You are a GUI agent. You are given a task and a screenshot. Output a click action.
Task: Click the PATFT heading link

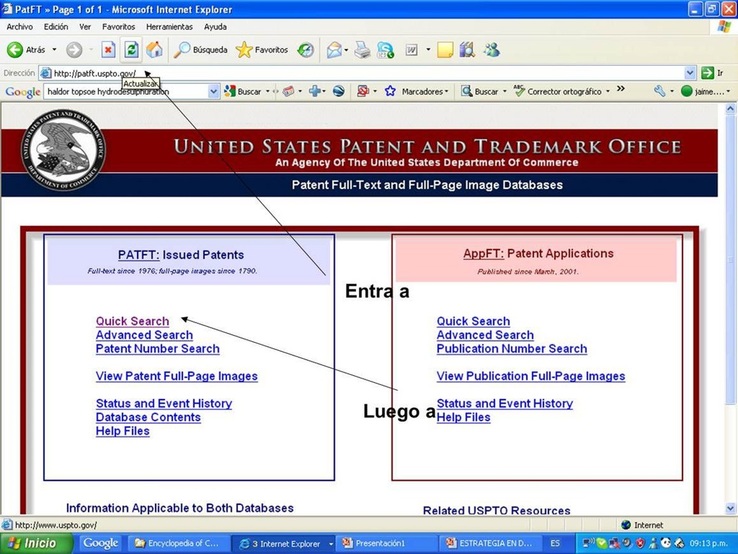click(138, 255)
